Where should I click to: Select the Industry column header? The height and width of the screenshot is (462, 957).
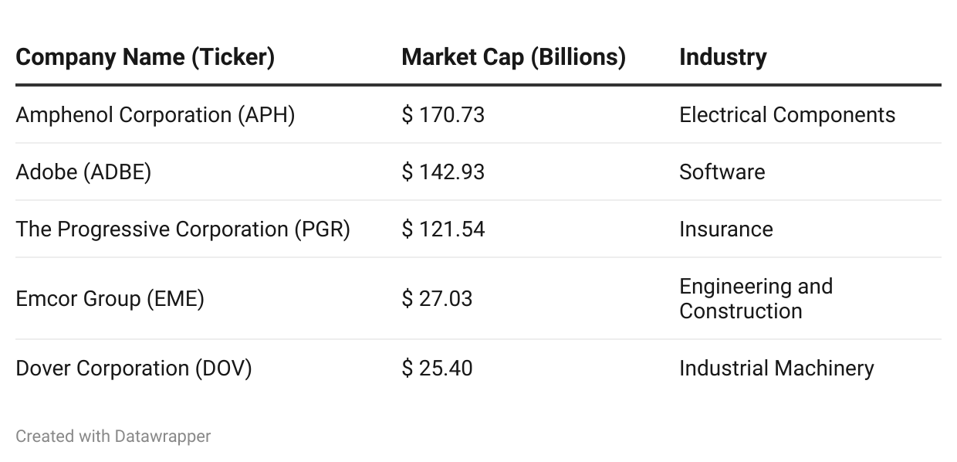click(x=722, y=58)
